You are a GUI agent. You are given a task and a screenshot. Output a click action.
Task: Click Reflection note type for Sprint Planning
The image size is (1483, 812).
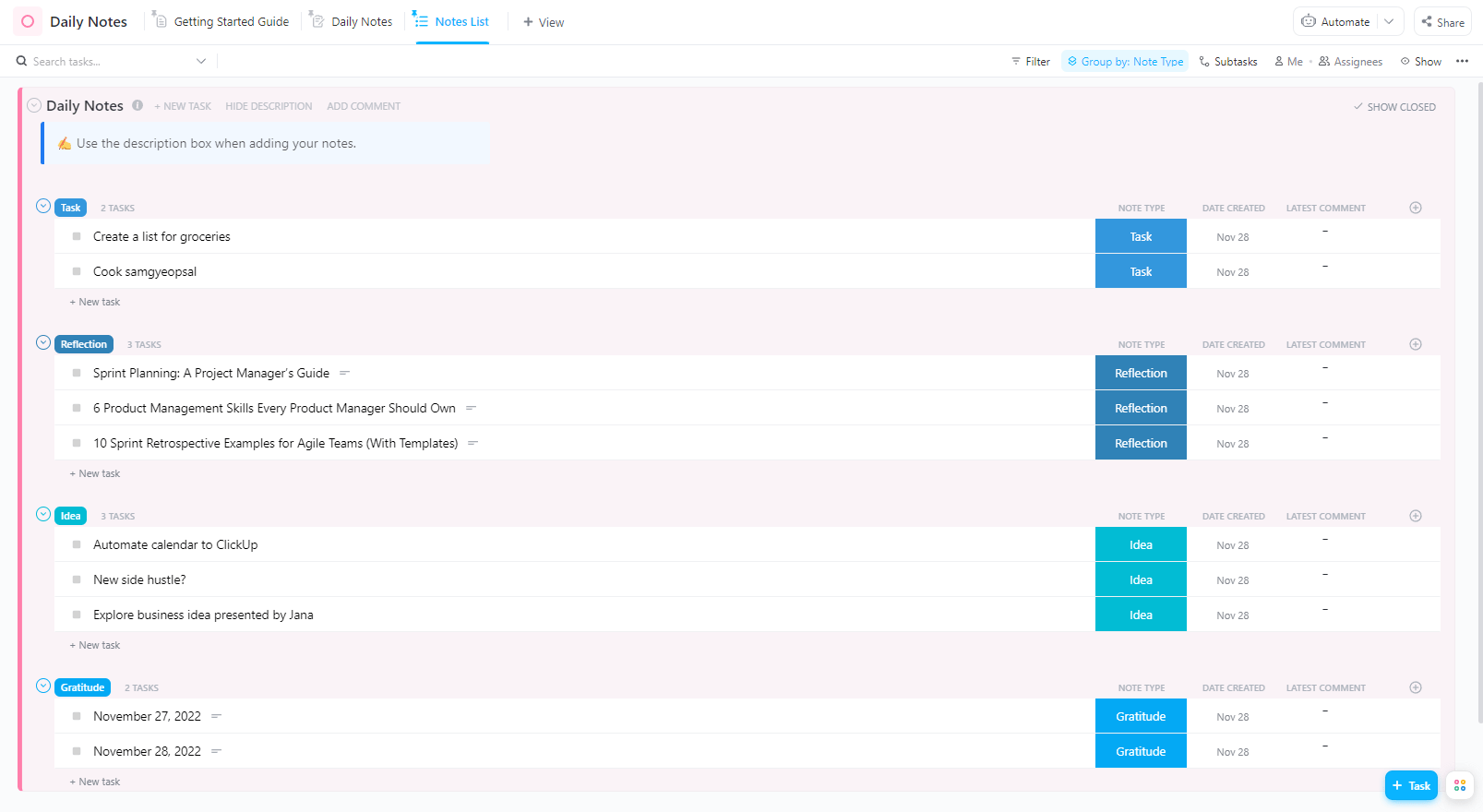[1141, 373]
